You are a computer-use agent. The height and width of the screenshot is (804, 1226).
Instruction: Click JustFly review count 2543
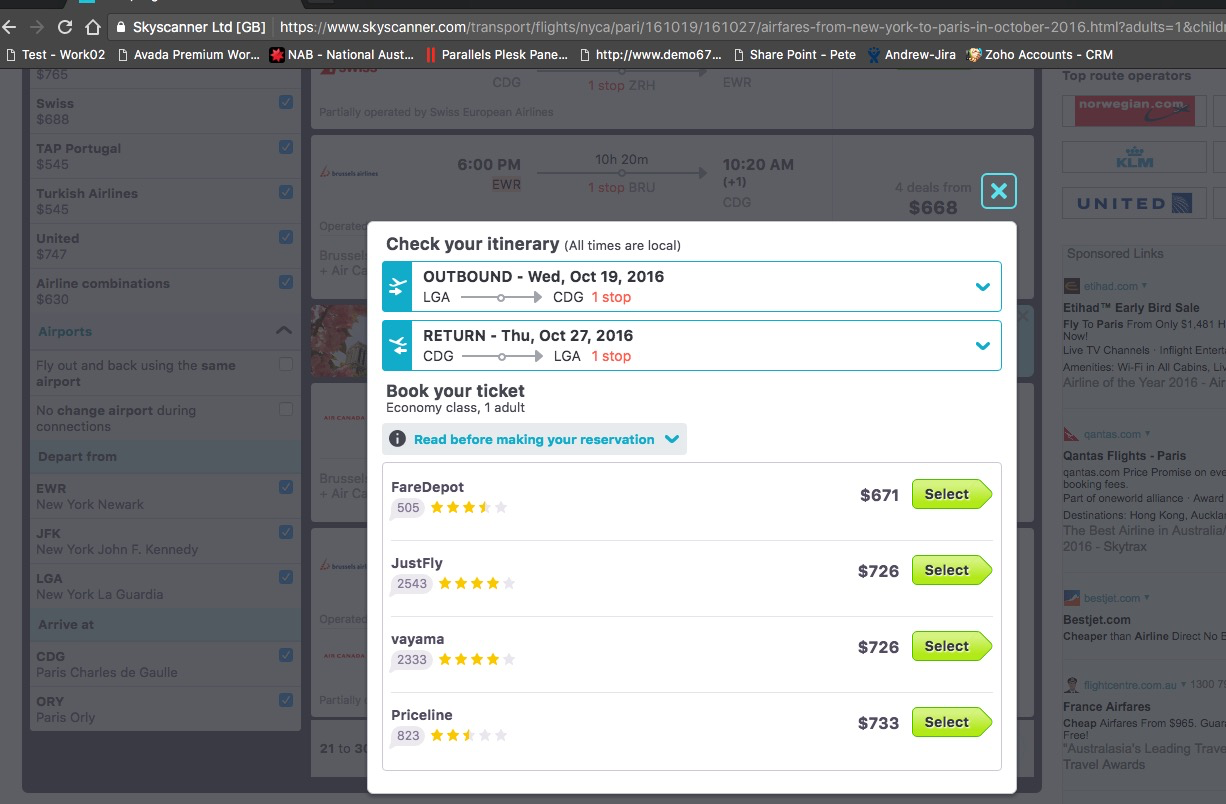pos(412,584)
